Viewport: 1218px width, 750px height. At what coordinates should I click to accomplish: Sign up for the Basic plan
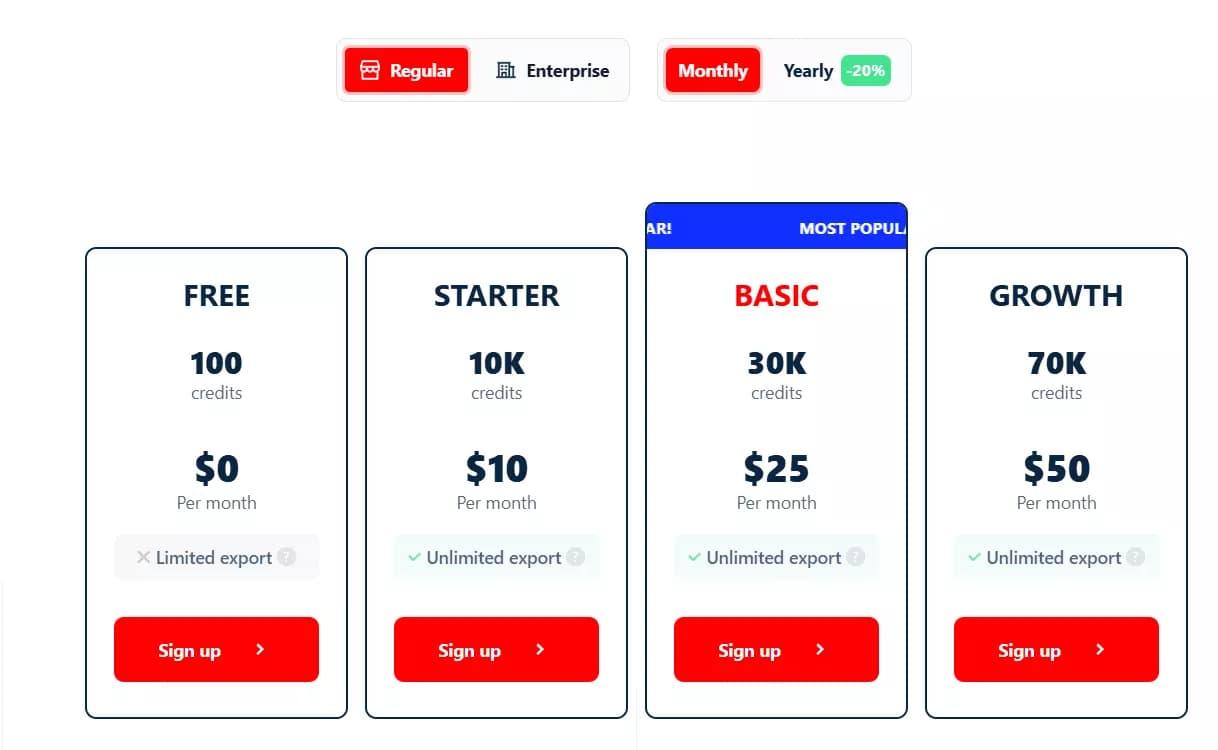pyautogui.click(x=776, y=649)
